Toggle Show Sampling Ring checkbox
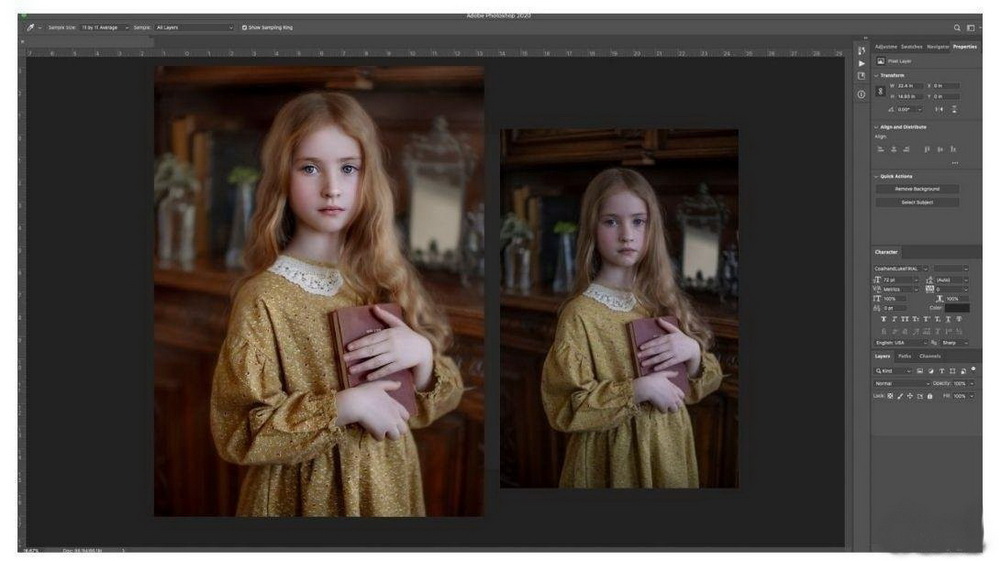 (244, 27)
